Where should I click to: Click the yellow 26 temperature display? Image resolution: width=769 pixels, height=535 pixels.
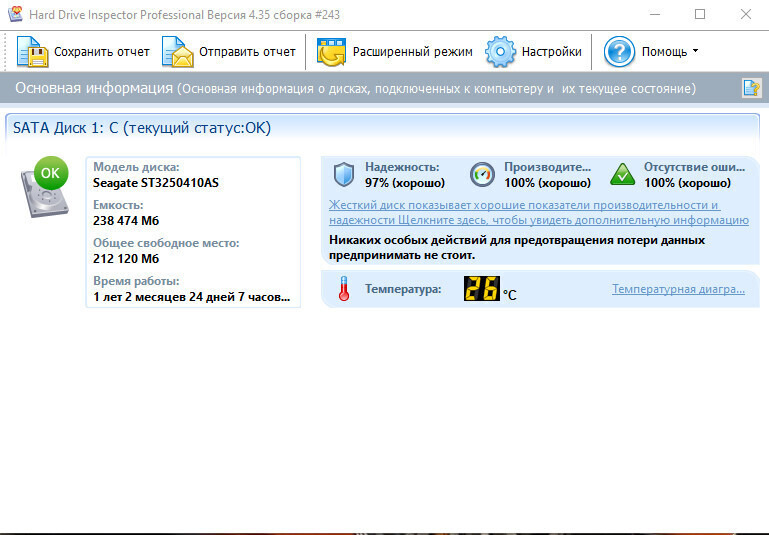[481, 289]
